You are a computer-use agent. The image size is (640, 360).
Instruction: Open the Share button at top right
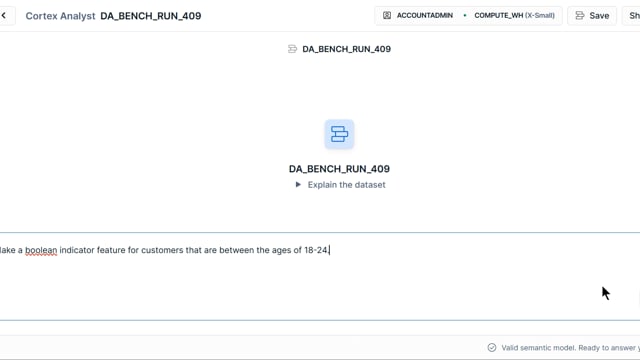[x=632, y=16]
